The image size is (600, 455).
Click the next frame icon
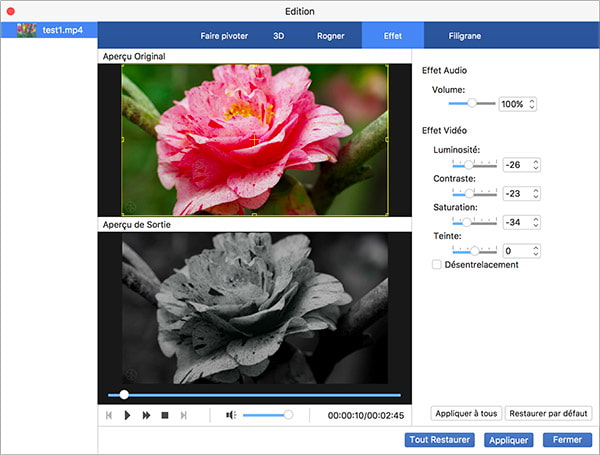184,415
